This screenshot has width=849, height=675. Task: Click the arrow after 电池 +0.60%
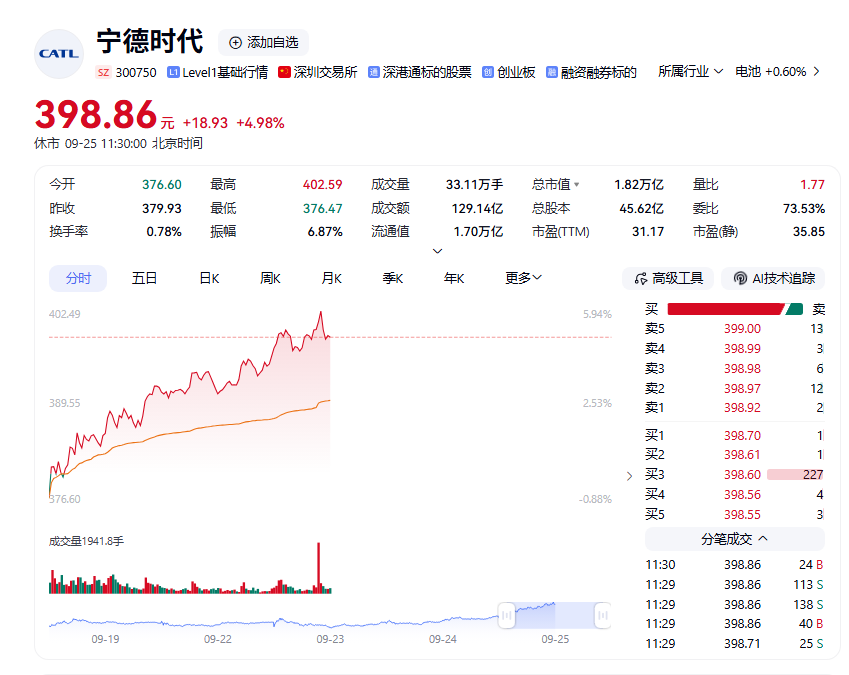(817, 71)
